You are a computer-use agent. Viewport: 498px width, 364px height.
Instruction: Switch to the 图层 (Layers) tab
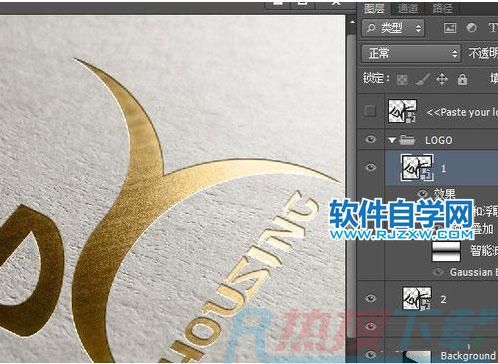click(374, 8)
